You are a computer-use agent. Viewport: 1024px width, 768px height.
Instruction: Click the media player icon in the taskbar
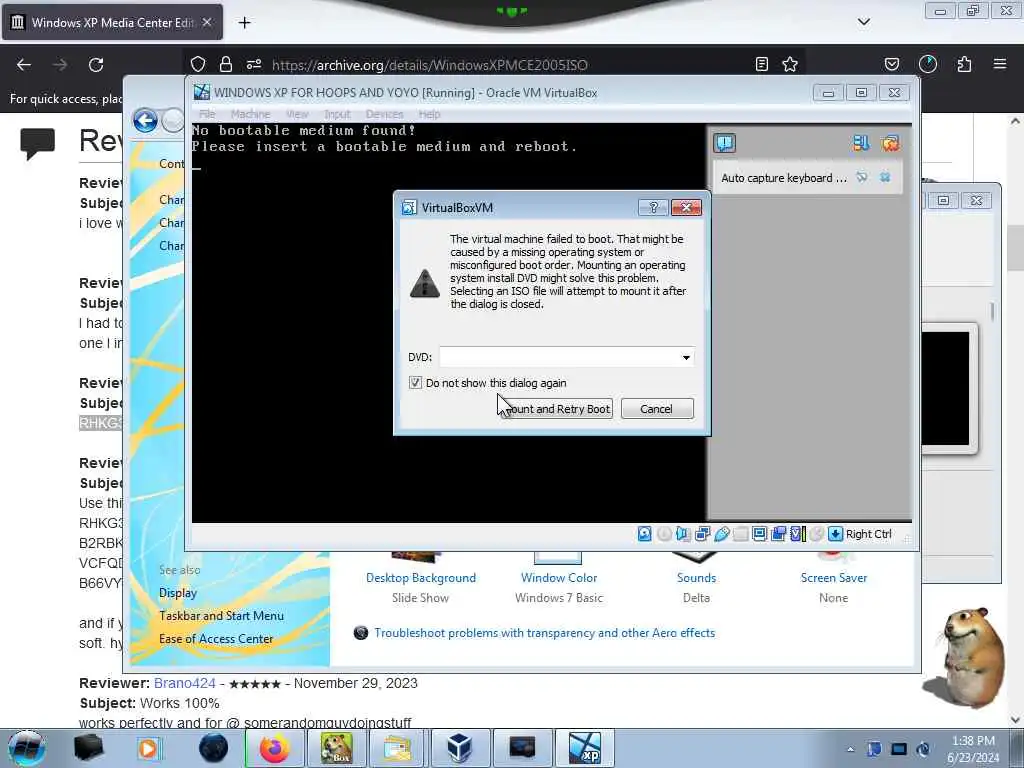click(150, 748)
